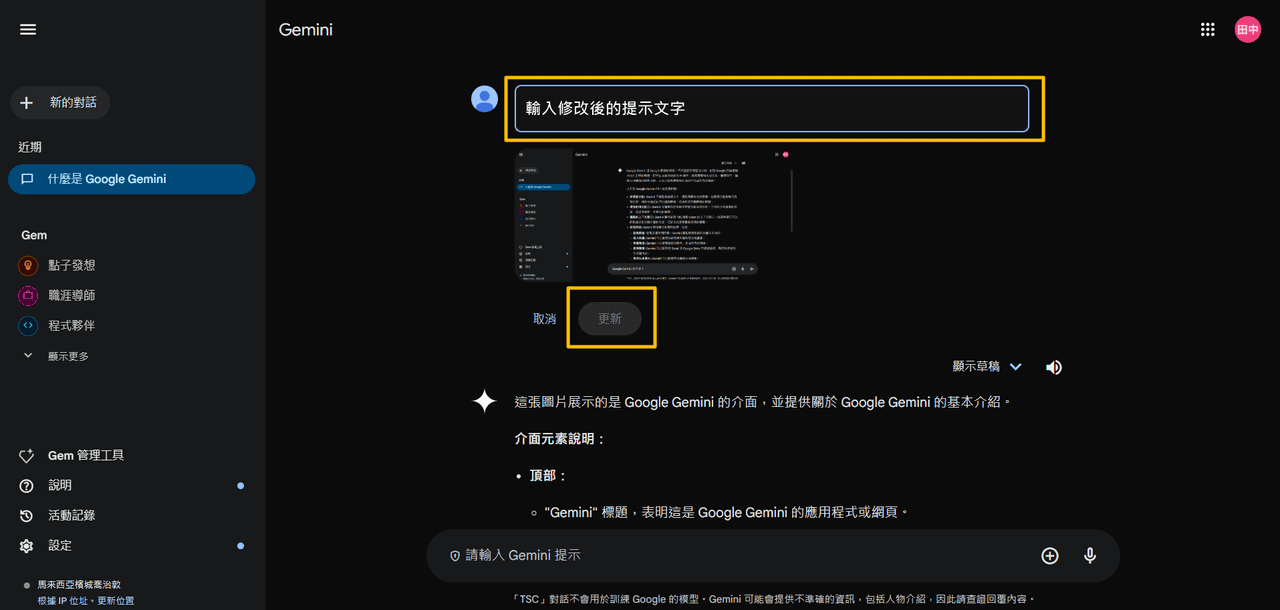The width and height of the screenshot is (1280, 610).
Task: Click the edit prompt text field
Action: pyautogui.click(x=771, y=108)
